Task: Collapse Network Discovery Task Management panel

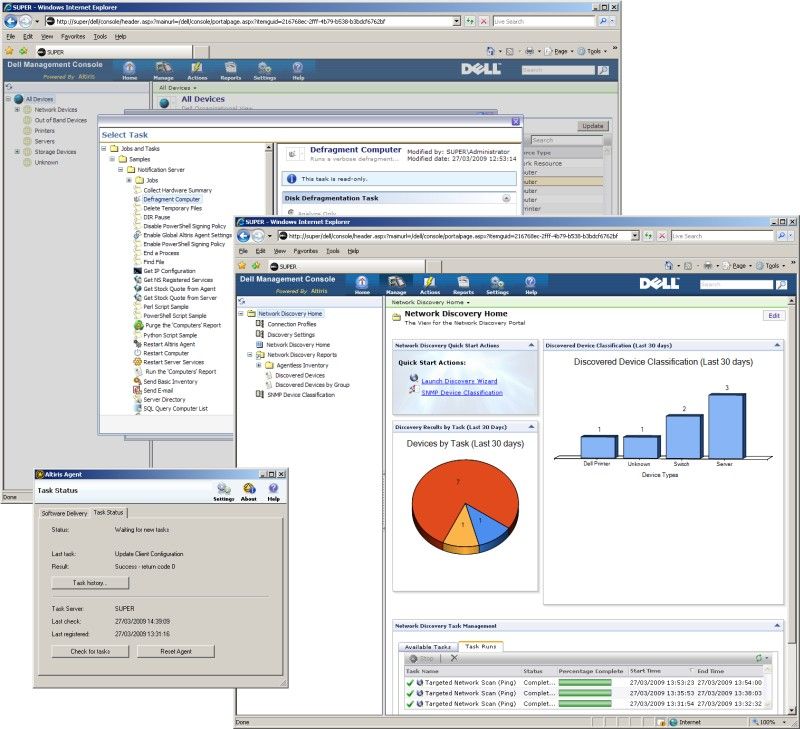Action: point(777,625)
